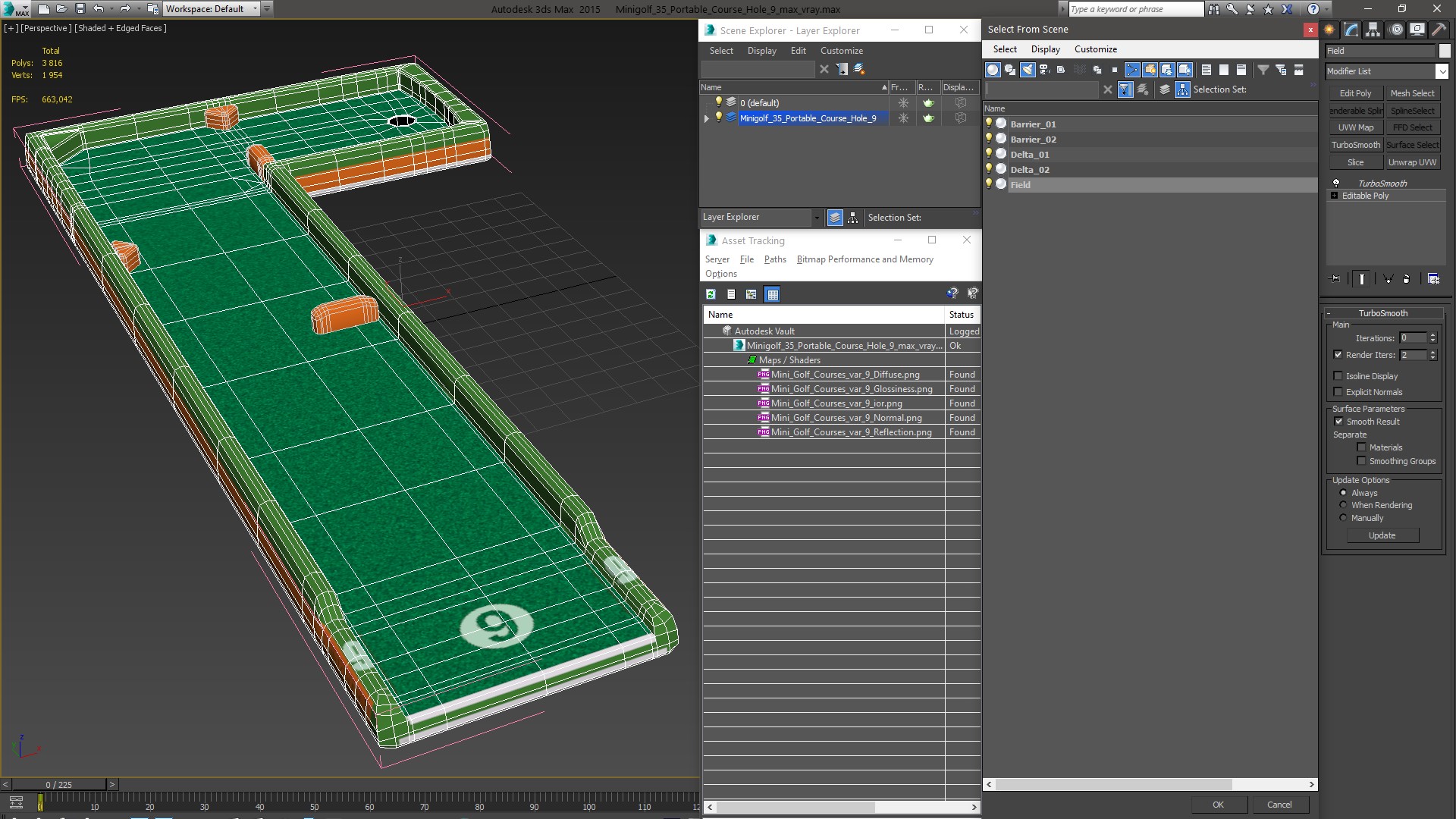Expand the Minigolf_35_Portable_Course_Hole_9 layer
Image resolution: width=1456 pixels, height=819 pixels.
[x=707, y=118]
